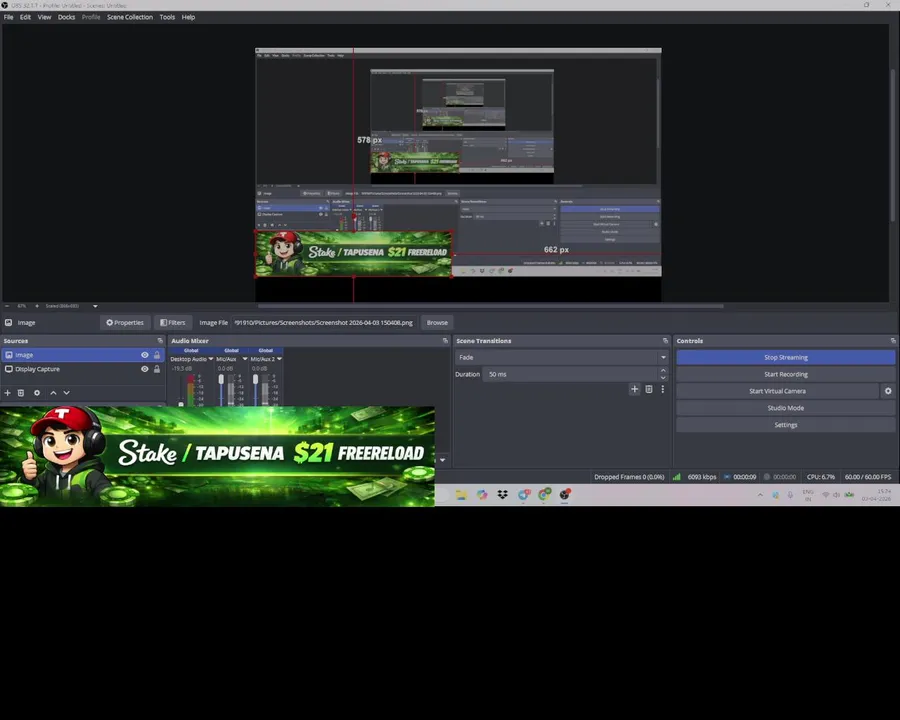Open source properties gear in Sources panel
The width and height of the screenshot is (900, 720).
[37, 393]
